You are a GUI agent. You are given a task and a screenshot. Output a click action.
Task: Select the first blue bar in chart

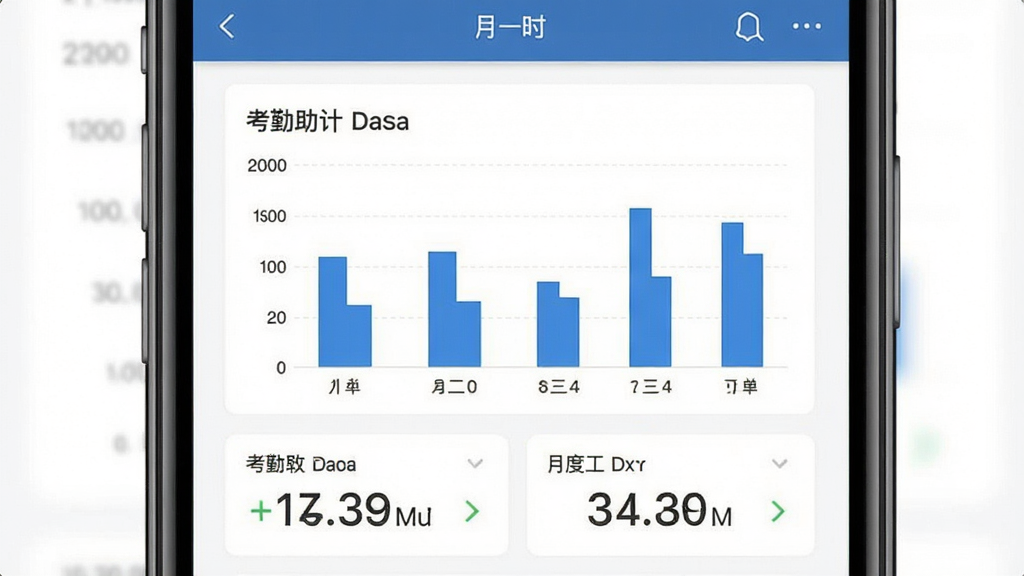click(345, 312)
